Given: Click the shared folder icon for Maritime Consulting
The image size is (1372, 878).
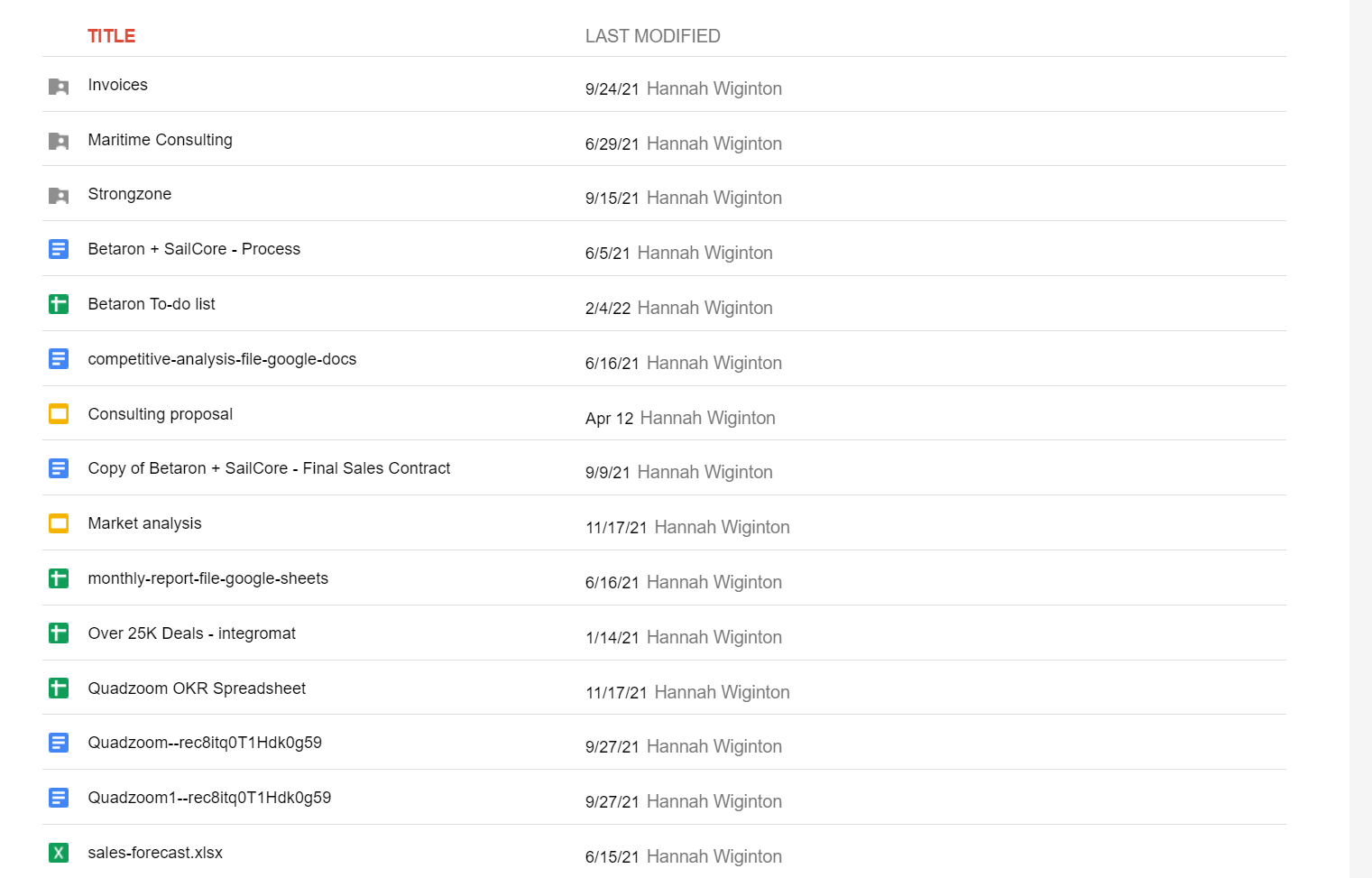Looking at the screenshot, I should 59,142.
